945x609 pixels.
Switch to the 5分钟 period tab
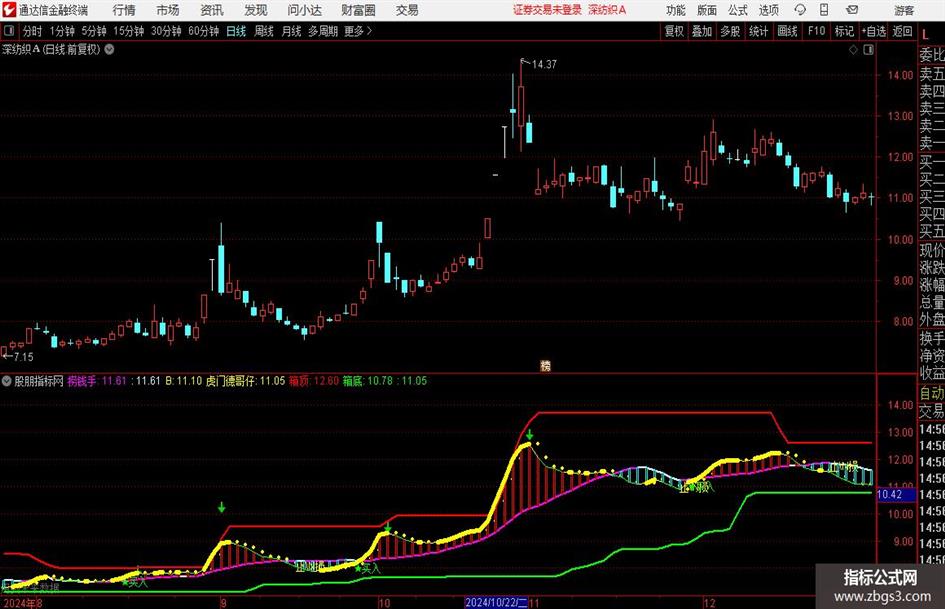(94, 31)
